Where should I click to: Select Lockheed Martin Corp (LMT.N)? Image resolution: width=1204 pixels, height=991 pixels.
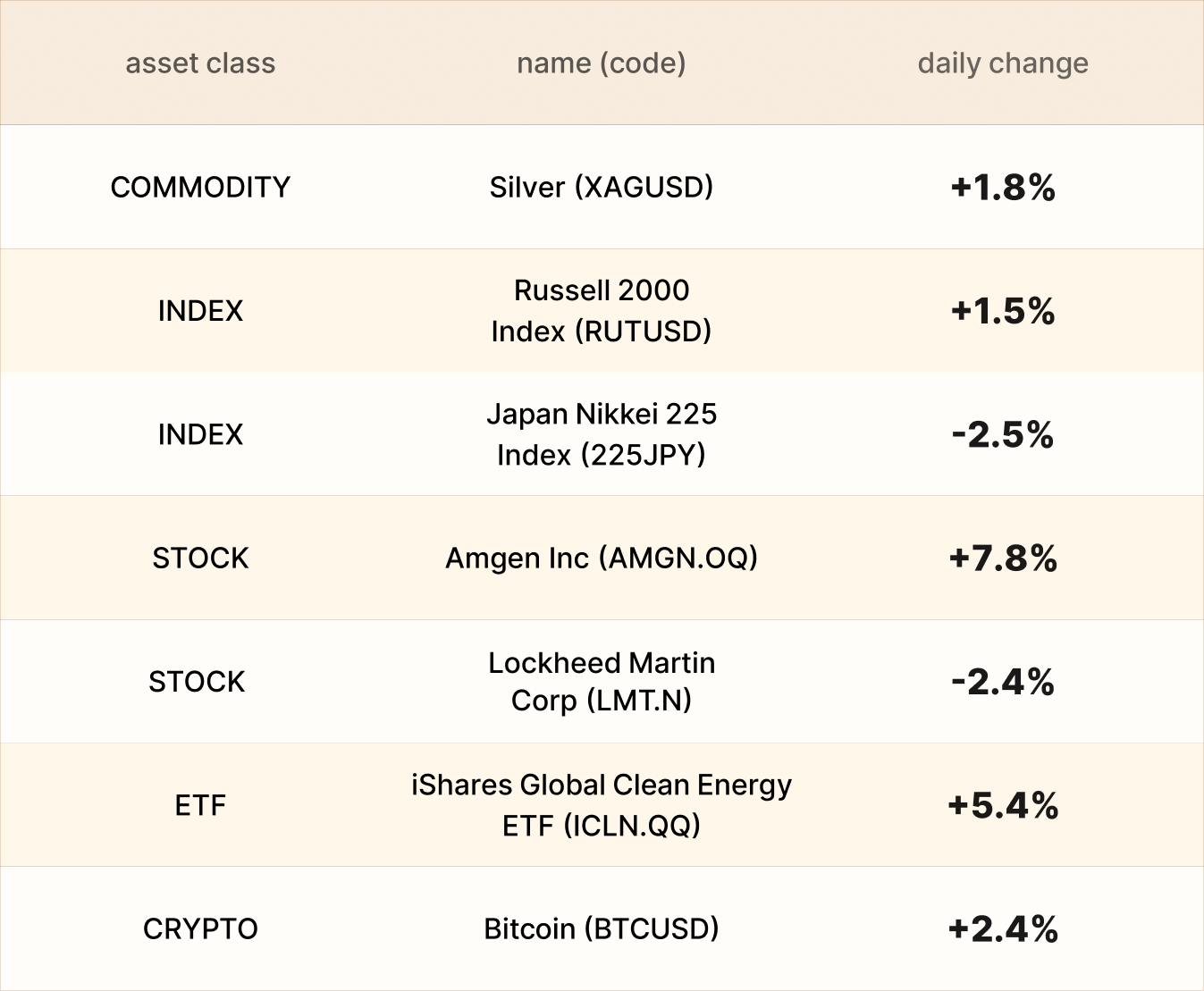(x=601, y=681)
